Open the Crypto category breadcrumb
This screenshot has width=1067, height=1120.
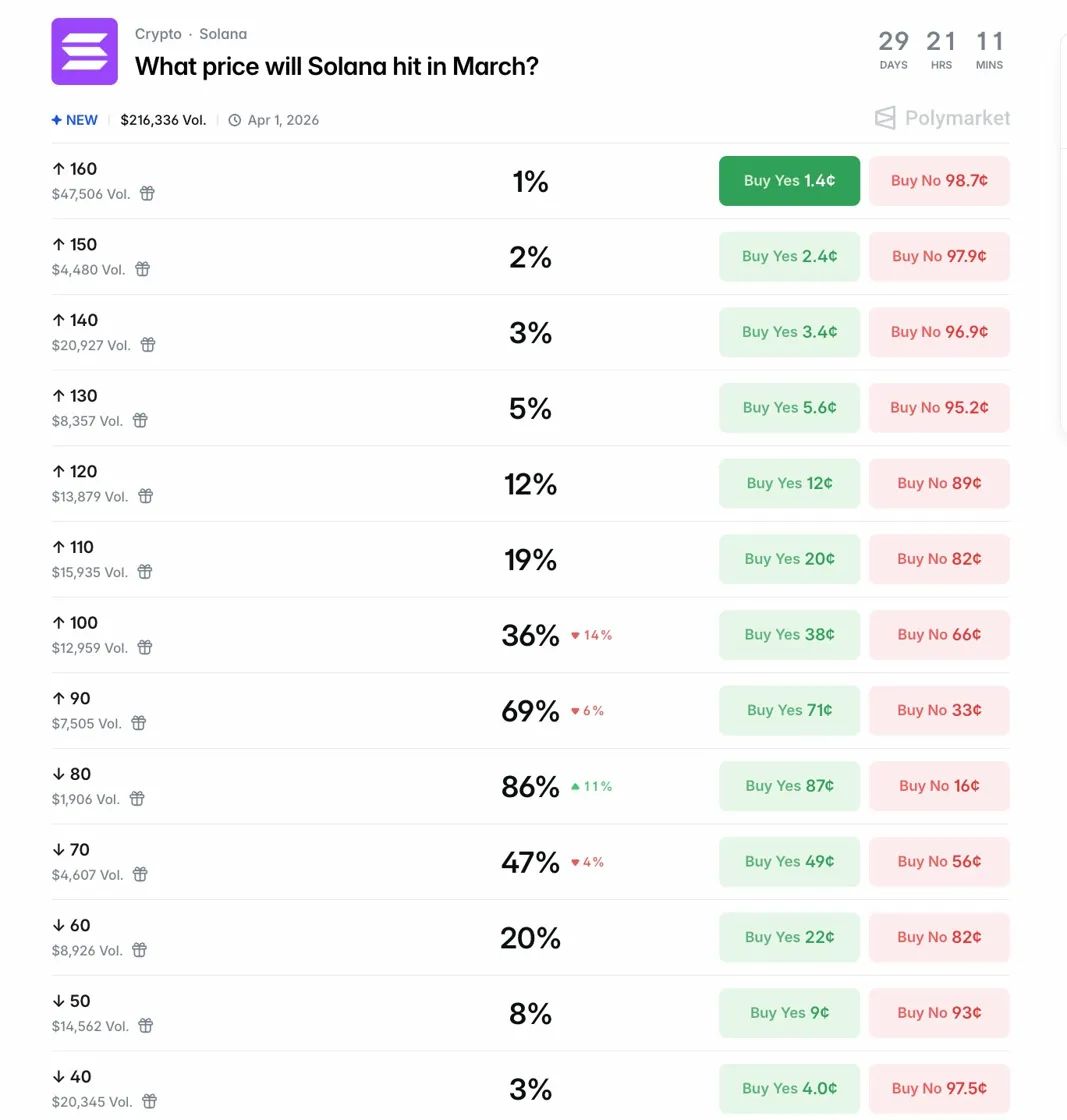157,33
